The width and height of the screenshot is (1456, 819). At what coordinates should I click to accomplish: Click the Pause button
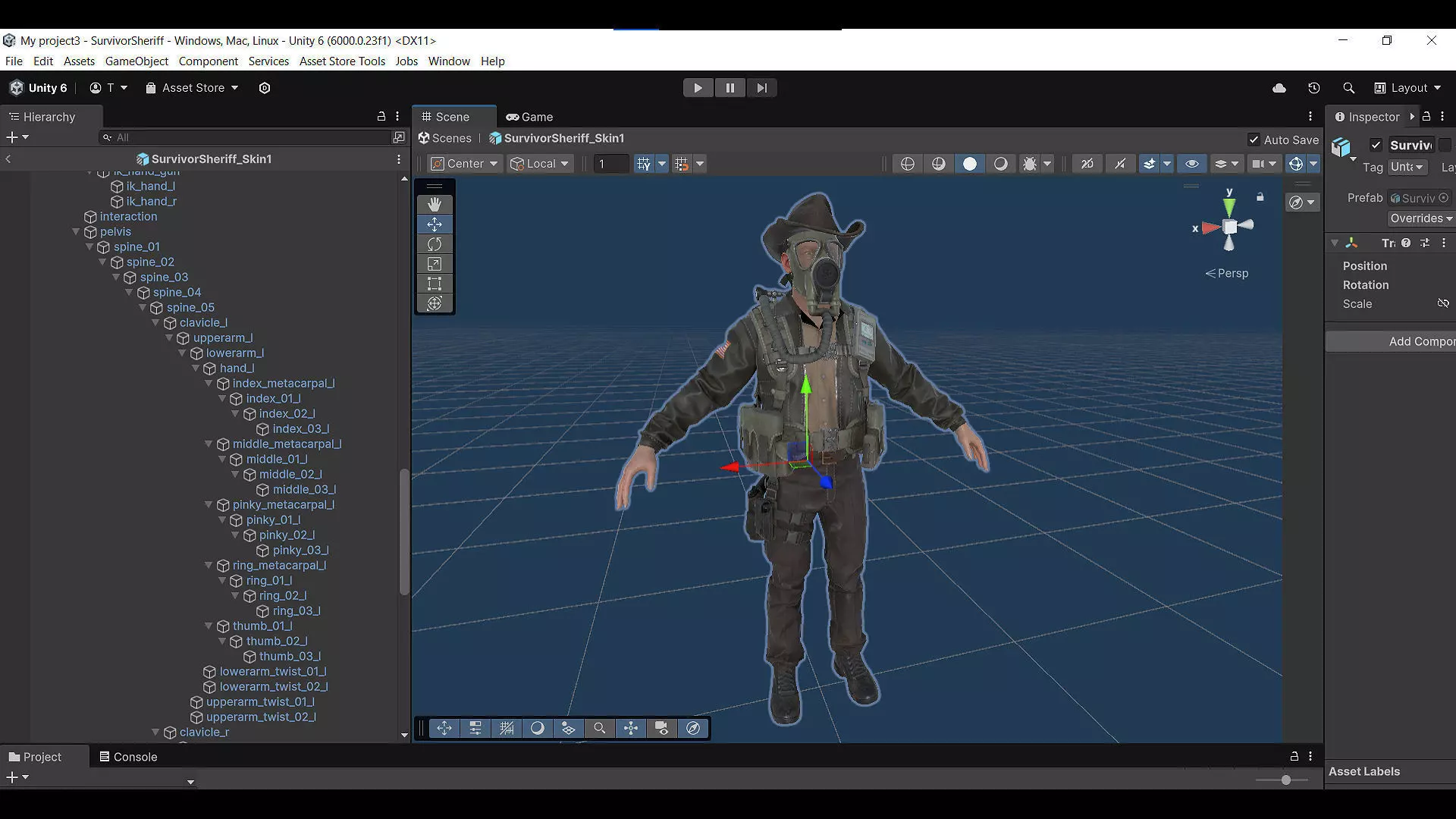tap(730, 88)
